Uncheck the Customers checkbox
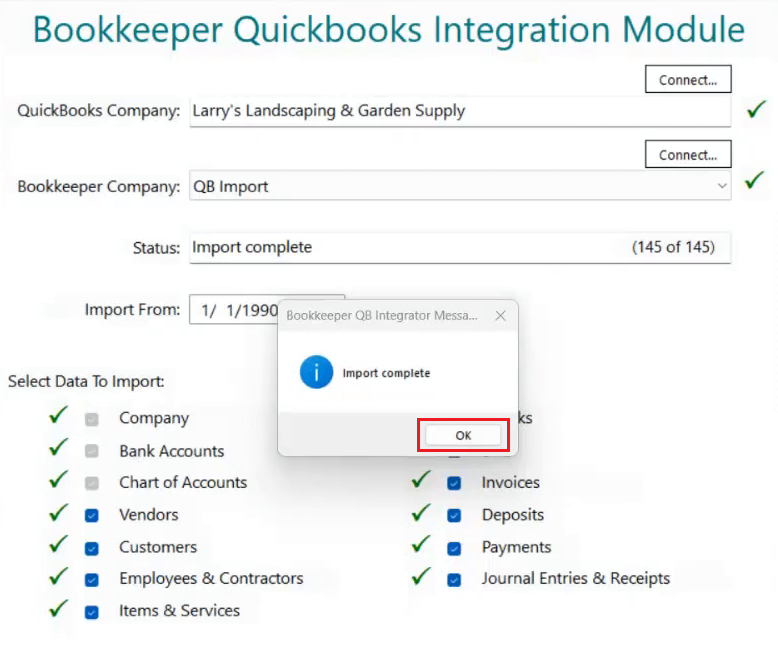Viewport: 778px width, 665px height. (x=91, y=548)
